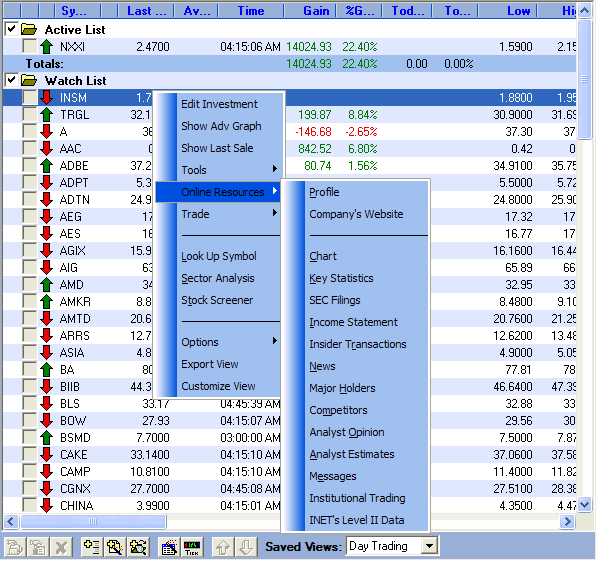This screenshot has width=597, height=561.
Task: Expand the Trade submenu
Action: click(x=219, y=214)
